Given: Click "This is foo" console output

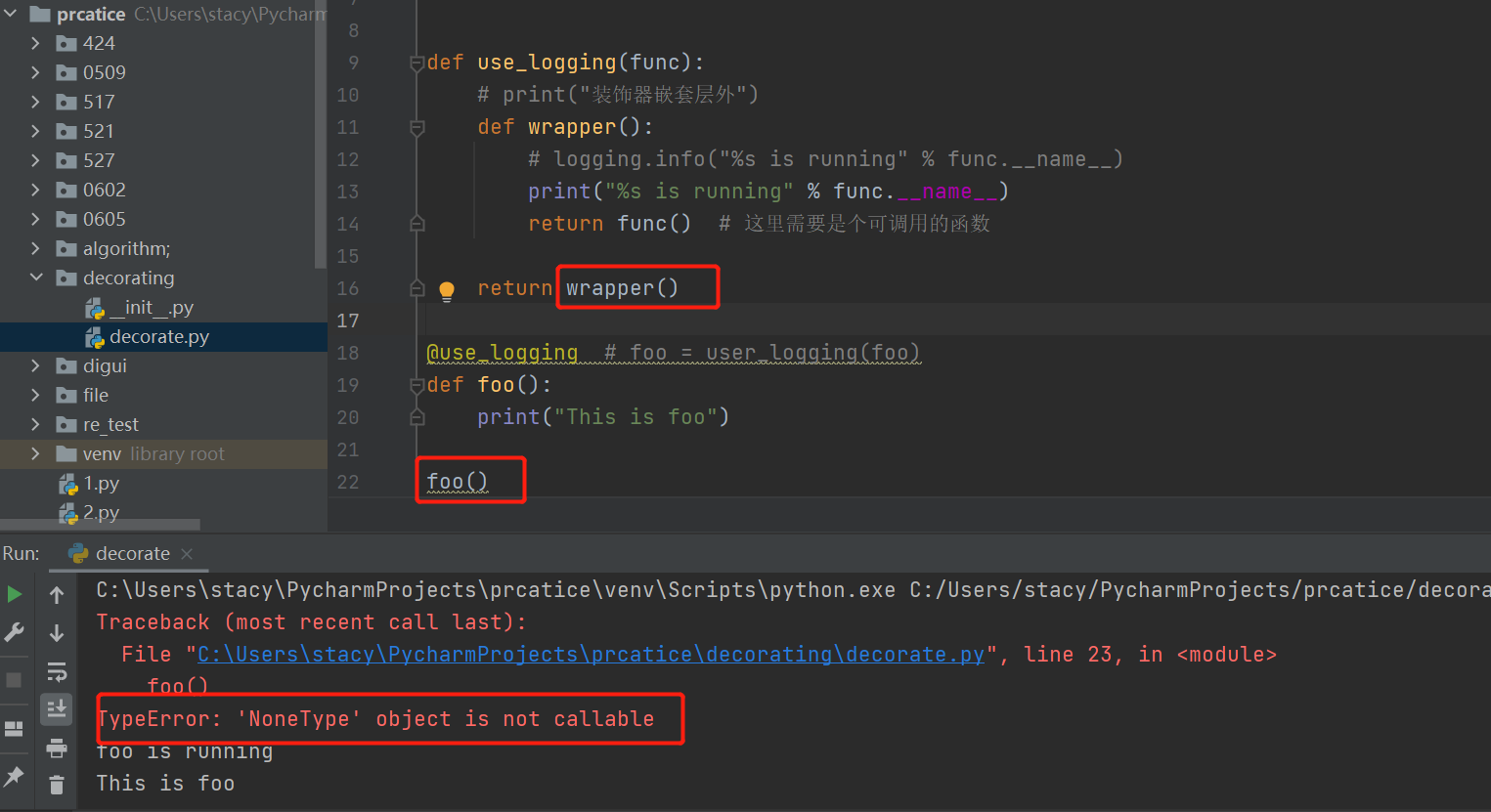Looking at the screenshot, I should (x=165, y=784).
